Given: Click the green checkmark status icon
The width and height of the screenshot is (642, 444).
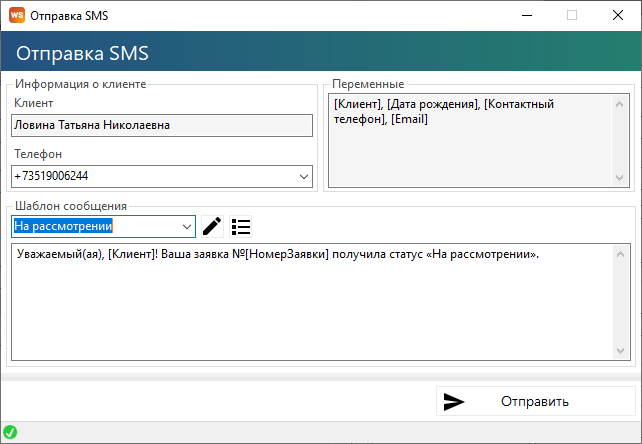Looking at the screenshot, I should click(10, 433).
